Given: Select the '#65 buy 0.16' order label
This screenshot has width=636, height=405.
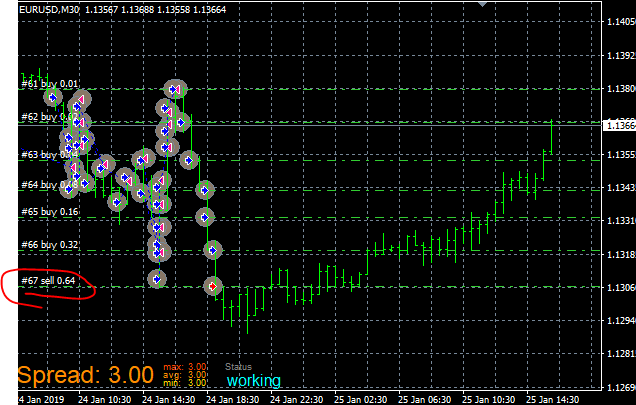Looking at the screenshot, I should 49,212.
